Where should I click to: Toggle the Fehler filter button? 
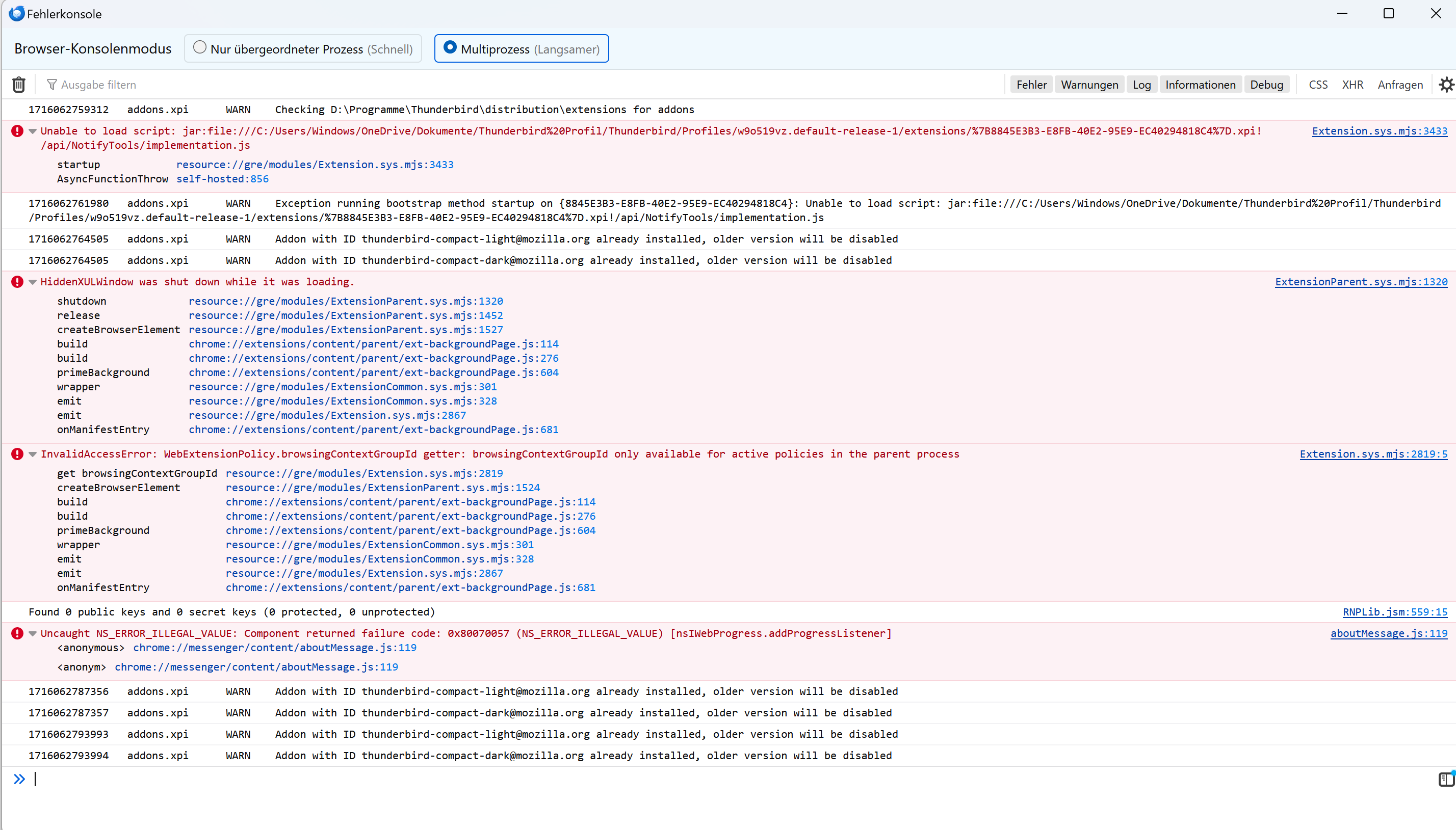tap(1031, 85)
